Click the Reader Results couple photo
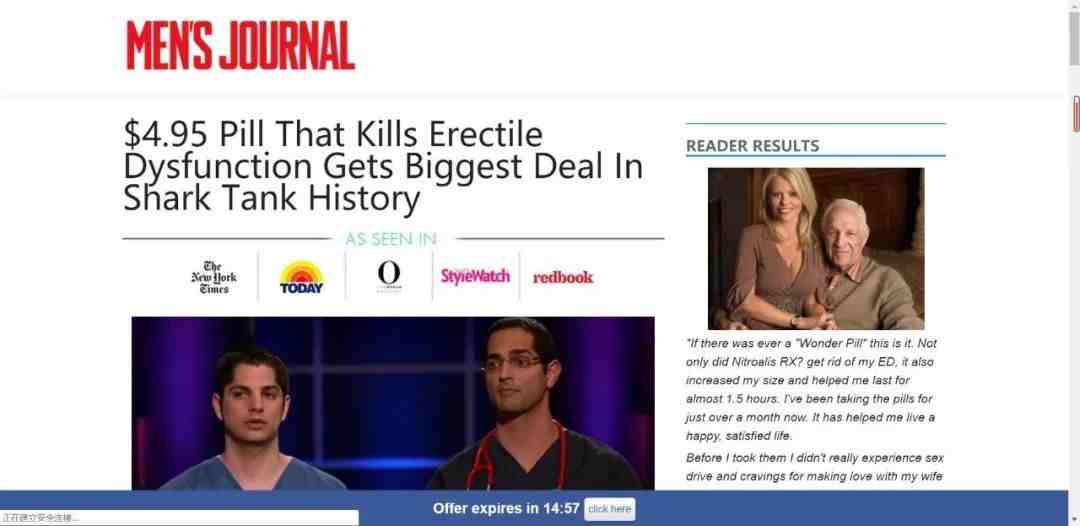 (816, 249)
